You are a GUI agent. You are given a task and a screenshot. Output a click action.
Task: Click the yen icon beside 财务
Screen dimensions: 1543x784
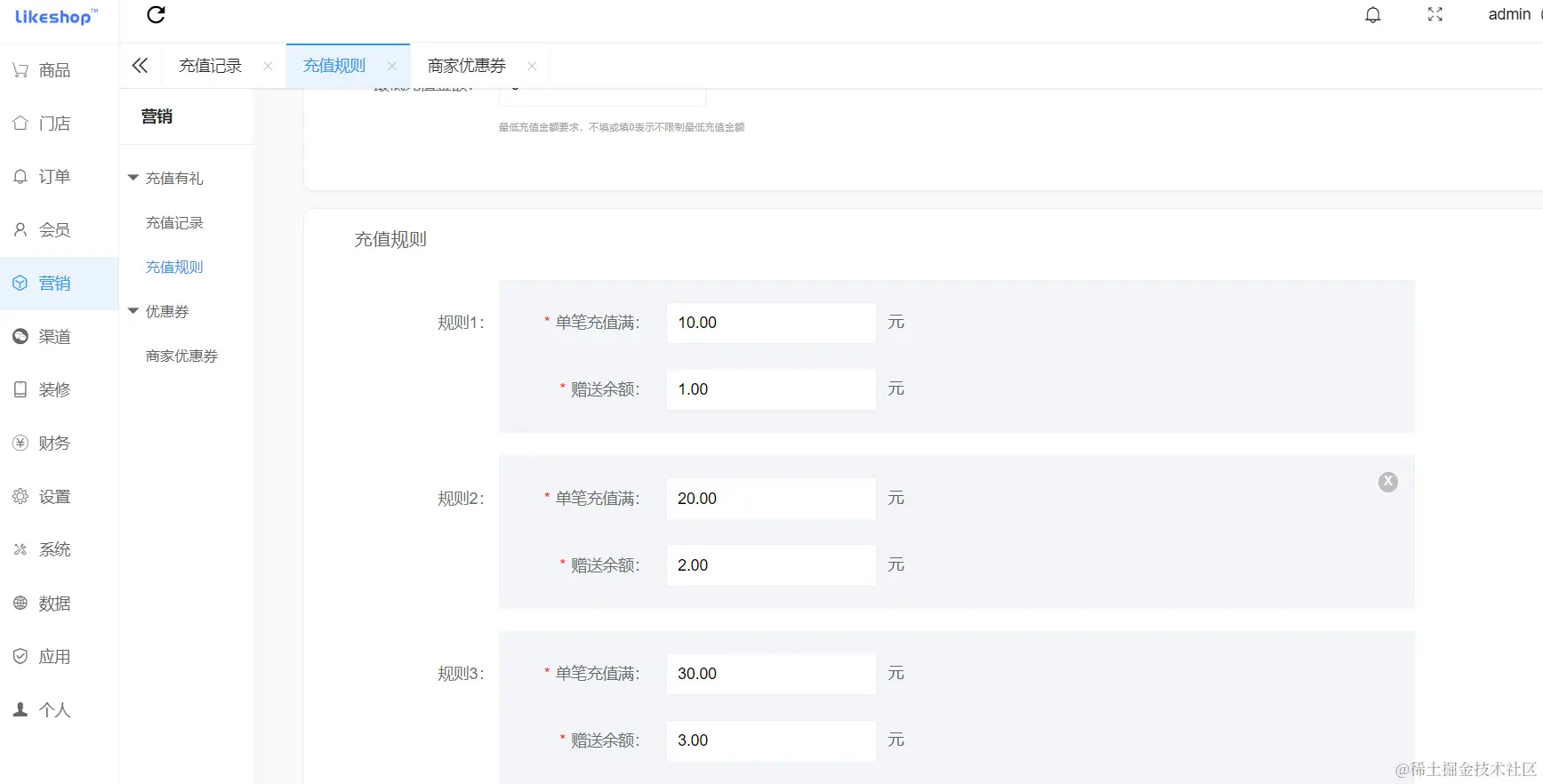click(x=20, y=444)
